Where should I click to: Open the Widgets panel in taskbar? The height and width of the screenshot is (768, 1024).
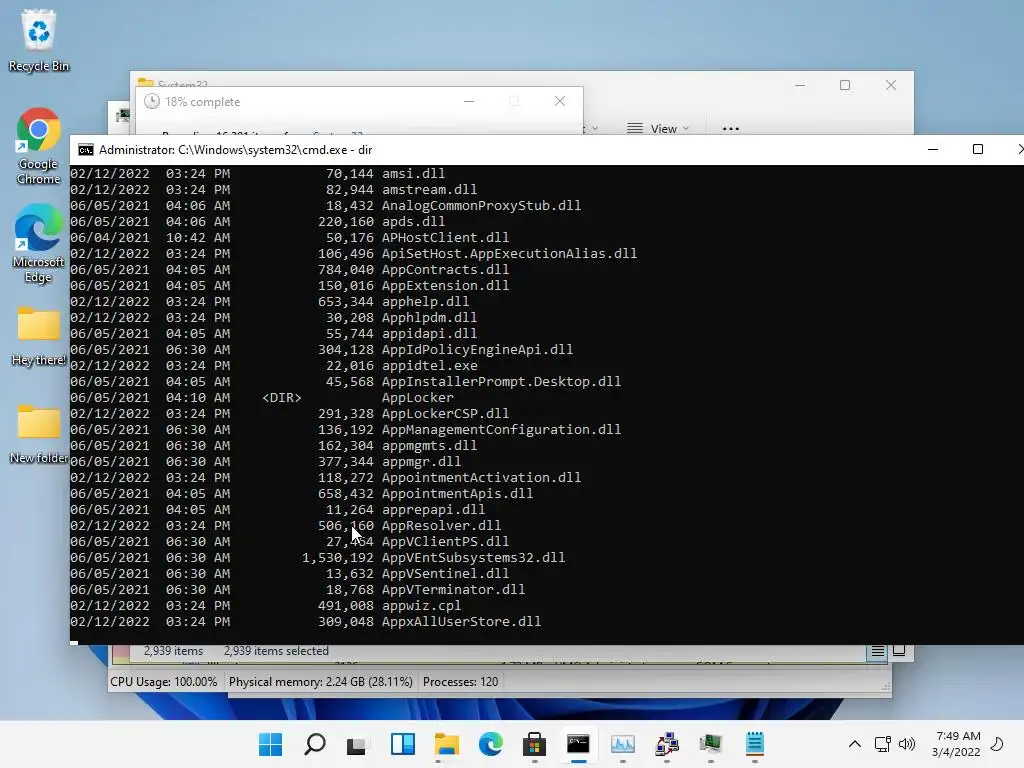pos(402,744)
